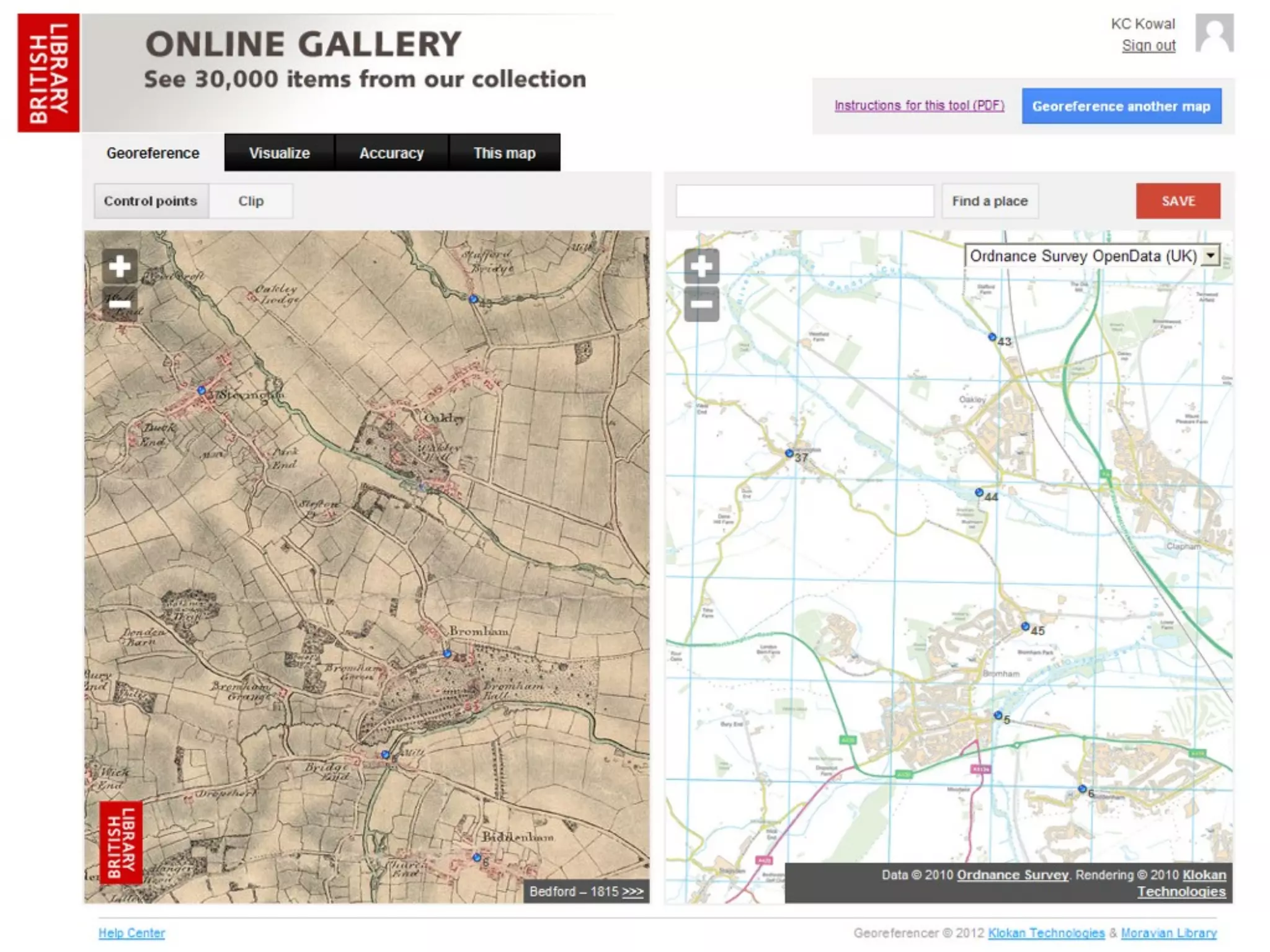Viewport: 1270px width, 952px height.
Task: Expand the Bedford – 1815 map info link
Action: coord(633,891)
